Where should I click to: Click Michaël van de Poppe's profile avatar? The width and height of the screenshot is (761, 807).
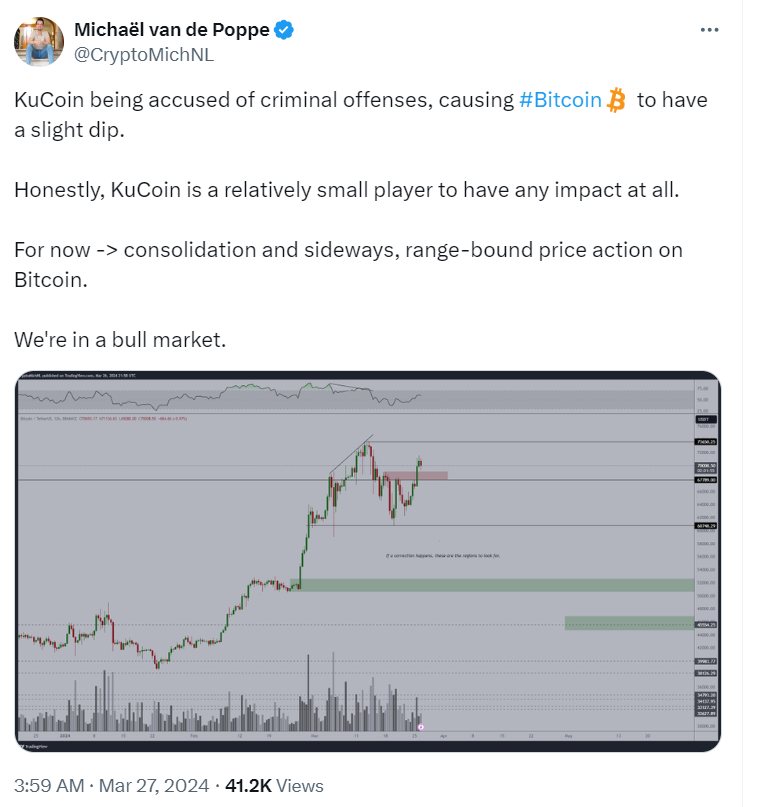pyautogui.click(x=39, y=42)
